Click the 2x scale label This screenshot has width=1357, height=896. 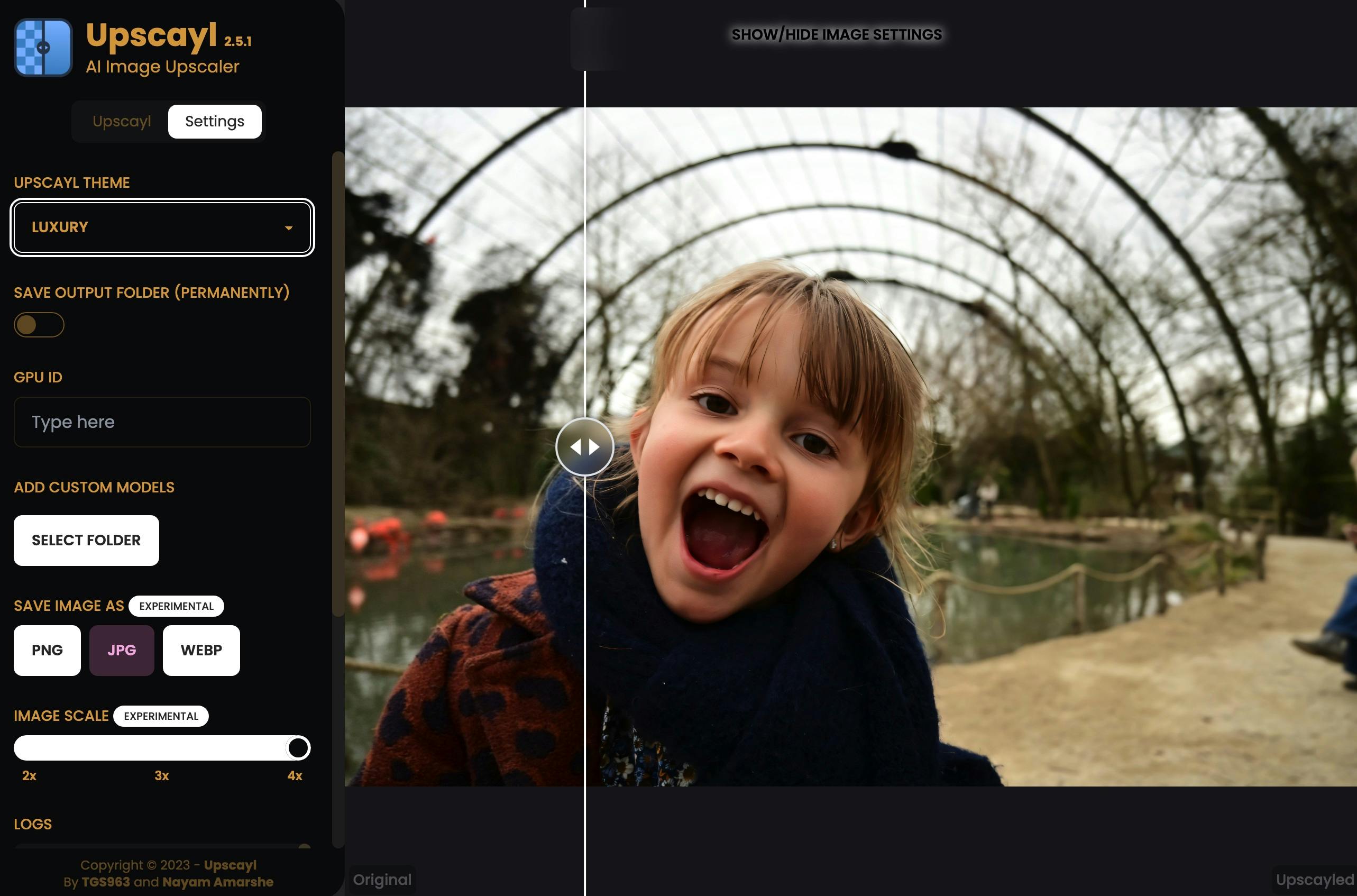pos(29,775)
